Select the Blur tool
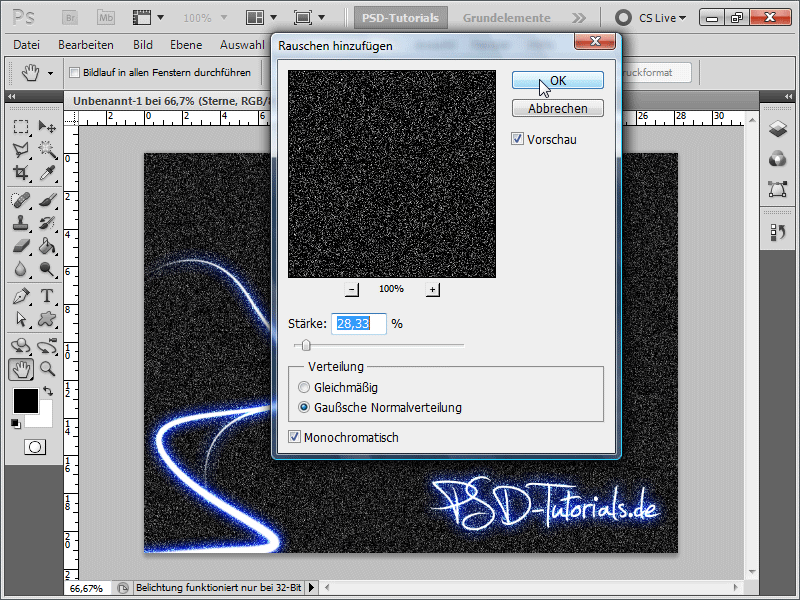The width and height of the screenshot is (800, 600). (20, 269)
